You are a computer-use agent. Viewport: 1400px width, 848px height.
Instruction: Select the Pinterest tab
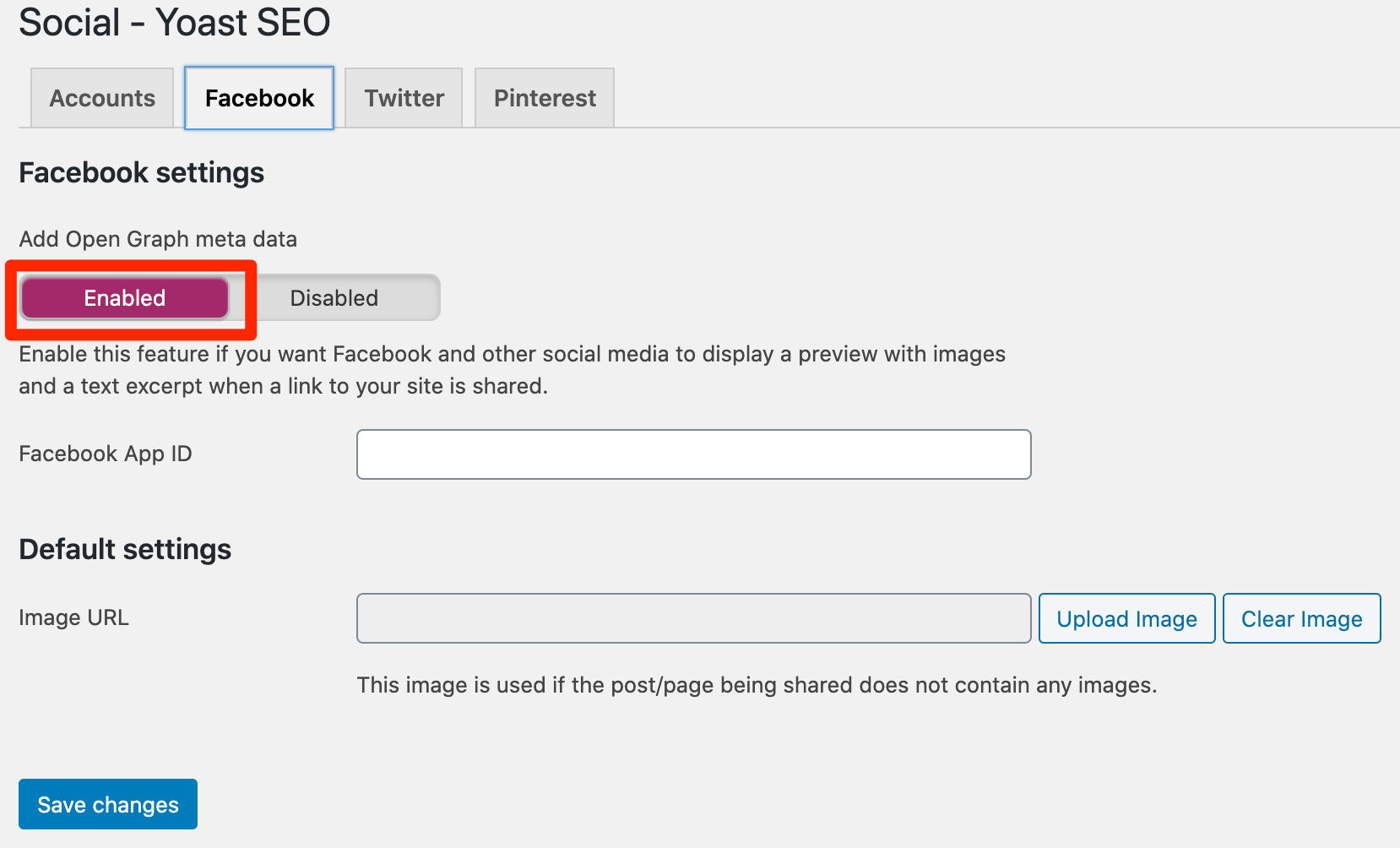[x=544, y=98]
